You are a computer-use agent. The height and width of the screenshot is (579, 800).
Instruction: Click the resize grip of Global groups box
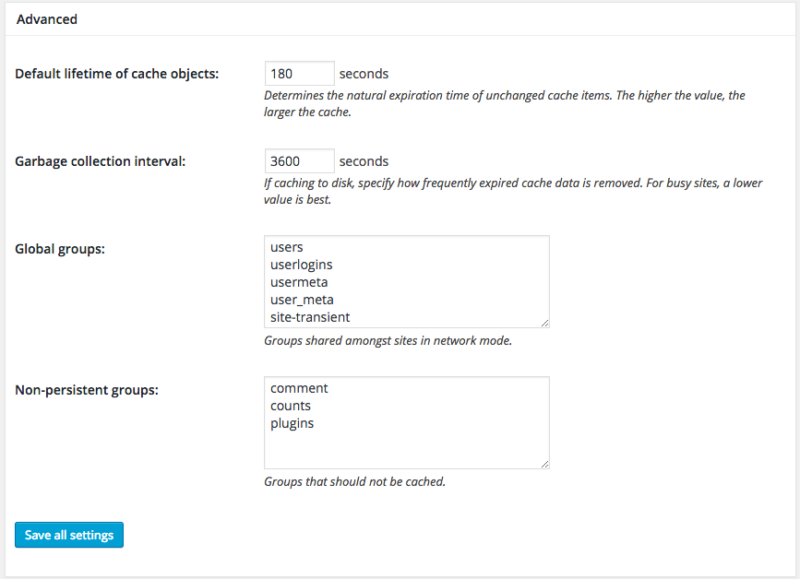pos(544,322)
